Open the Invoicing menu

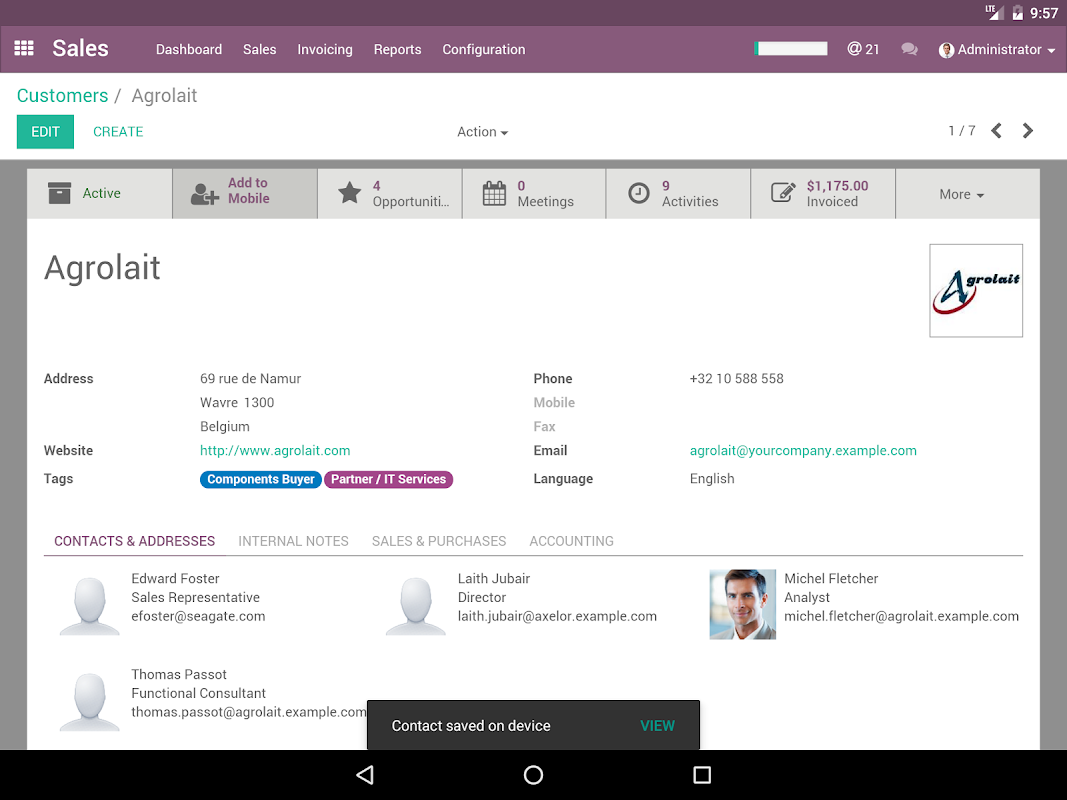pos(325,50)
